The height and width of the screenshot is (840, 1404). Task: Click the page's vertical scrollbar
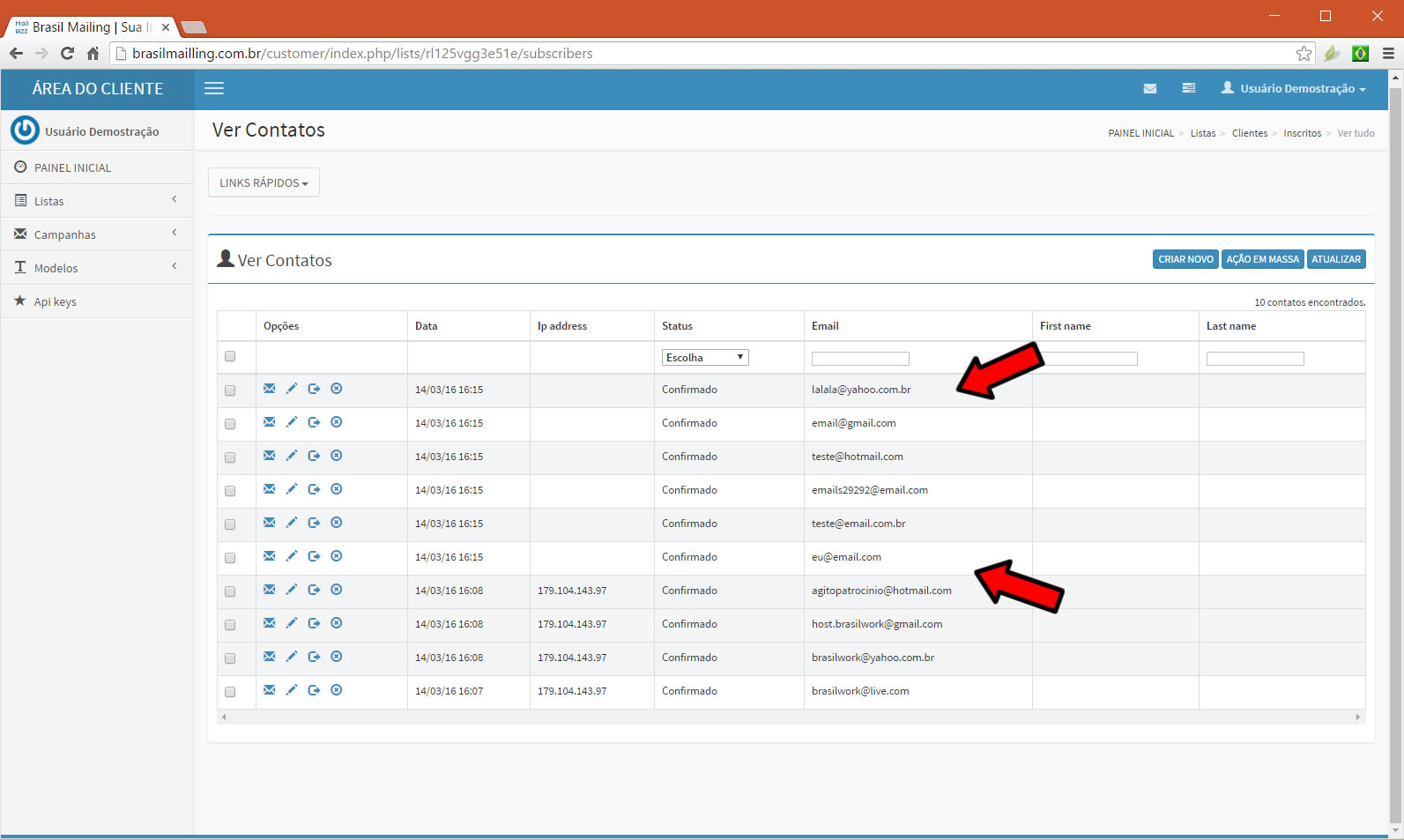[1395, 454]
